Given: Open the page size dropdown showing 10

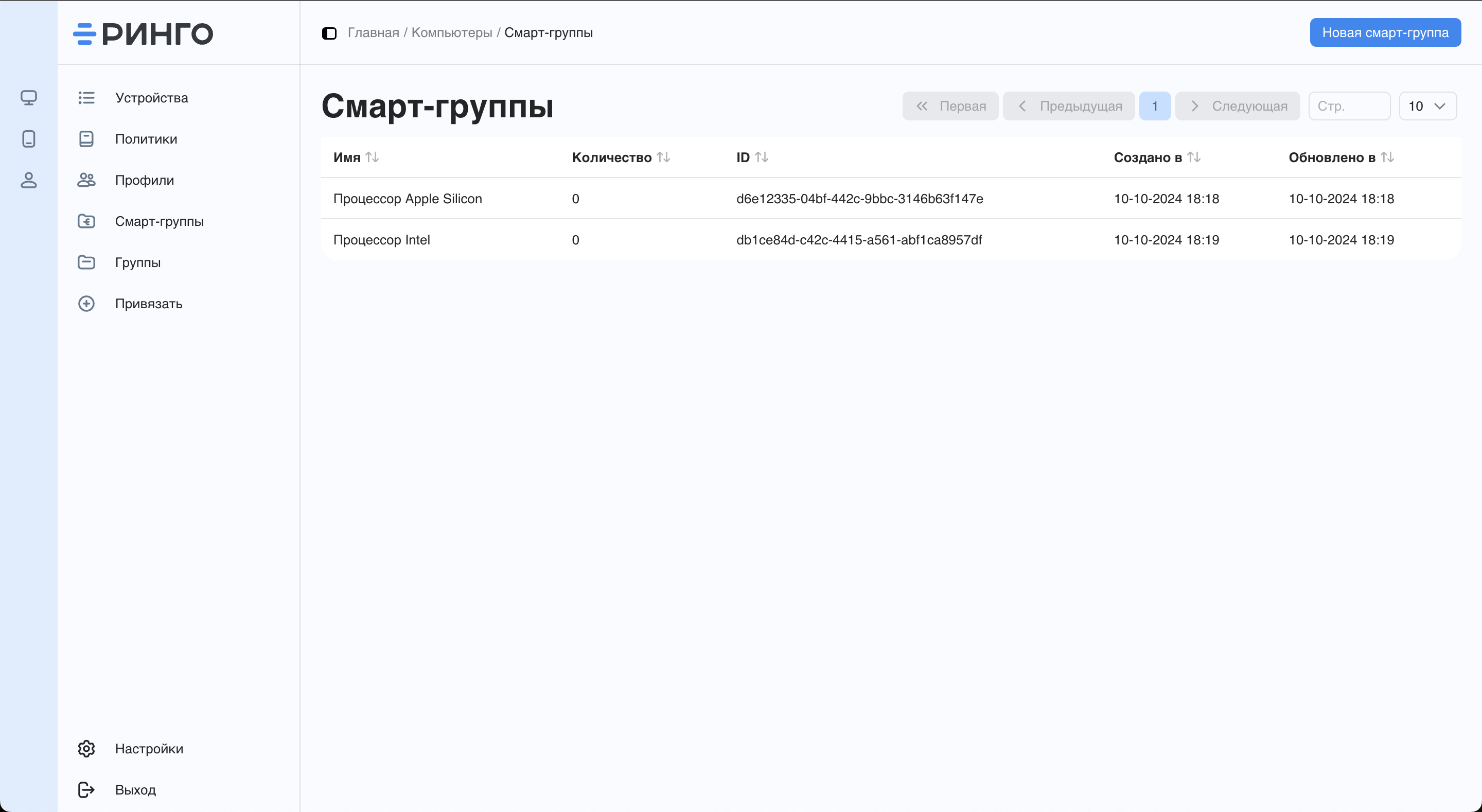Looking at the screenshot, I should (1428, 106).
